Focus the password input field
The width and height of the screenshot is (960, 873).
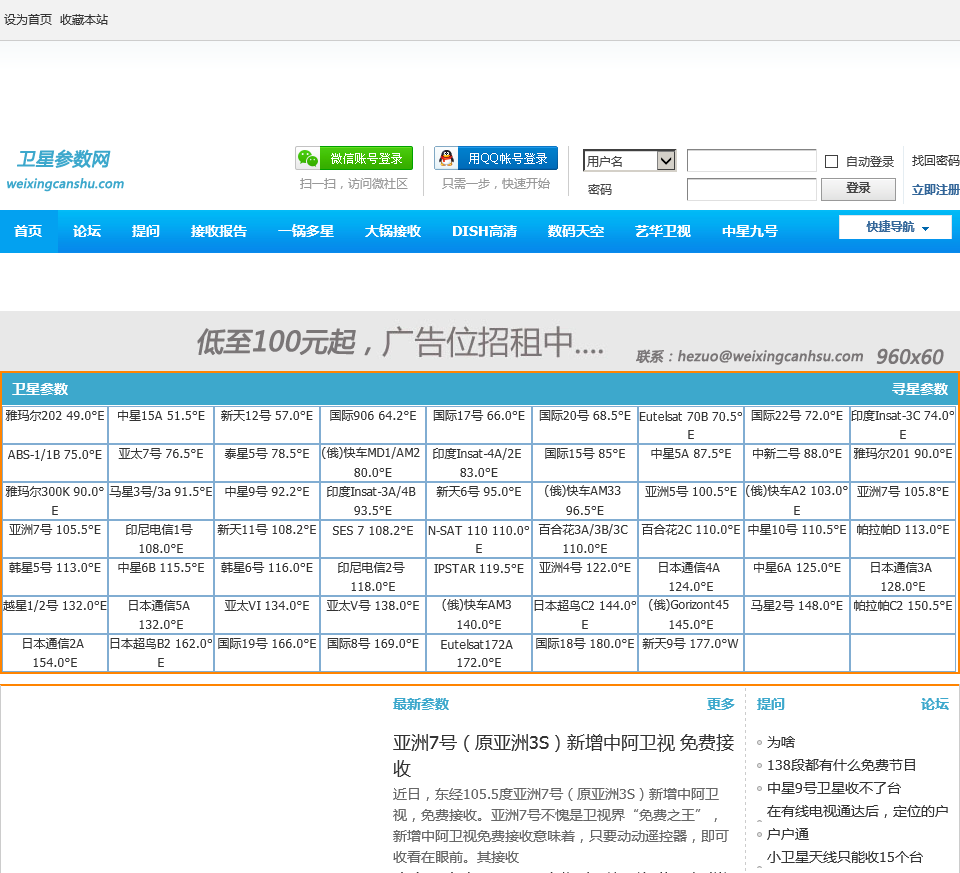(751, 189)
